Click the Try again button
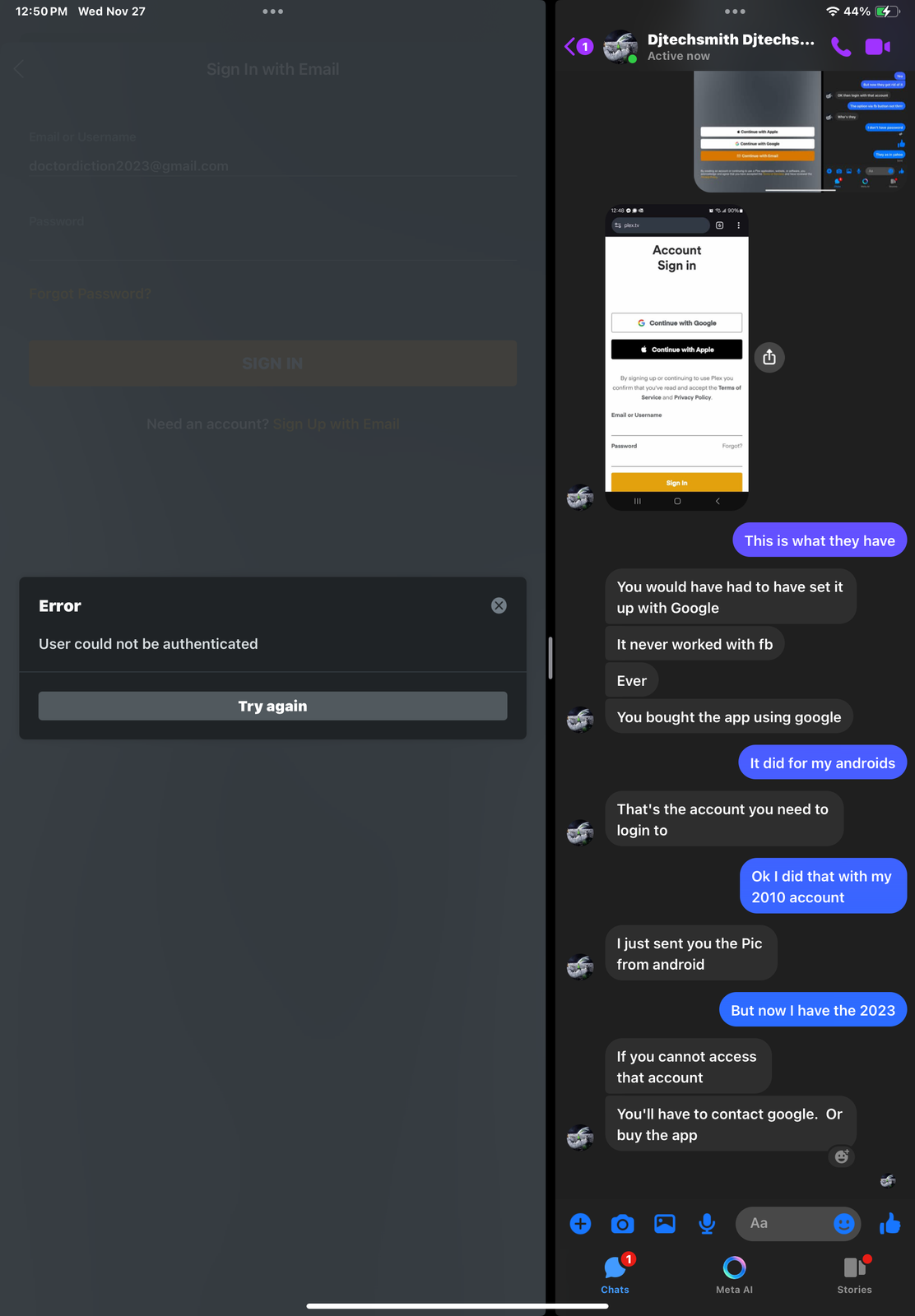 [272, 706]
